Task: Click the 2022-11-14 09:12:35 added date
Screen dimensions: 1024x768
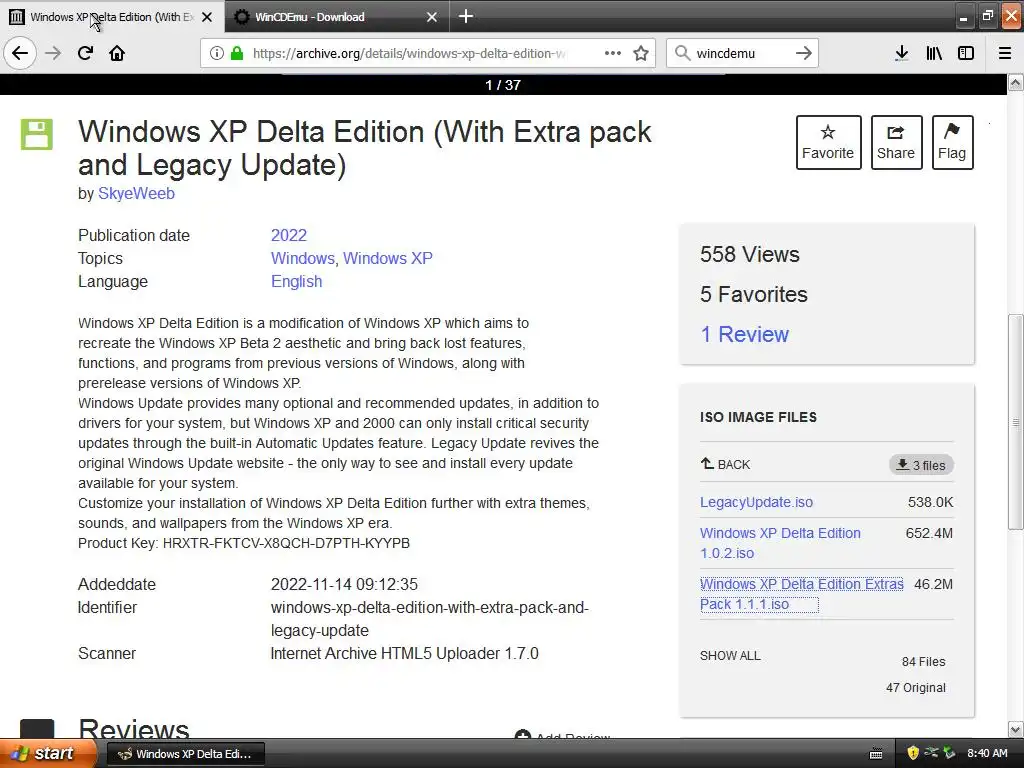Action: 344,584
